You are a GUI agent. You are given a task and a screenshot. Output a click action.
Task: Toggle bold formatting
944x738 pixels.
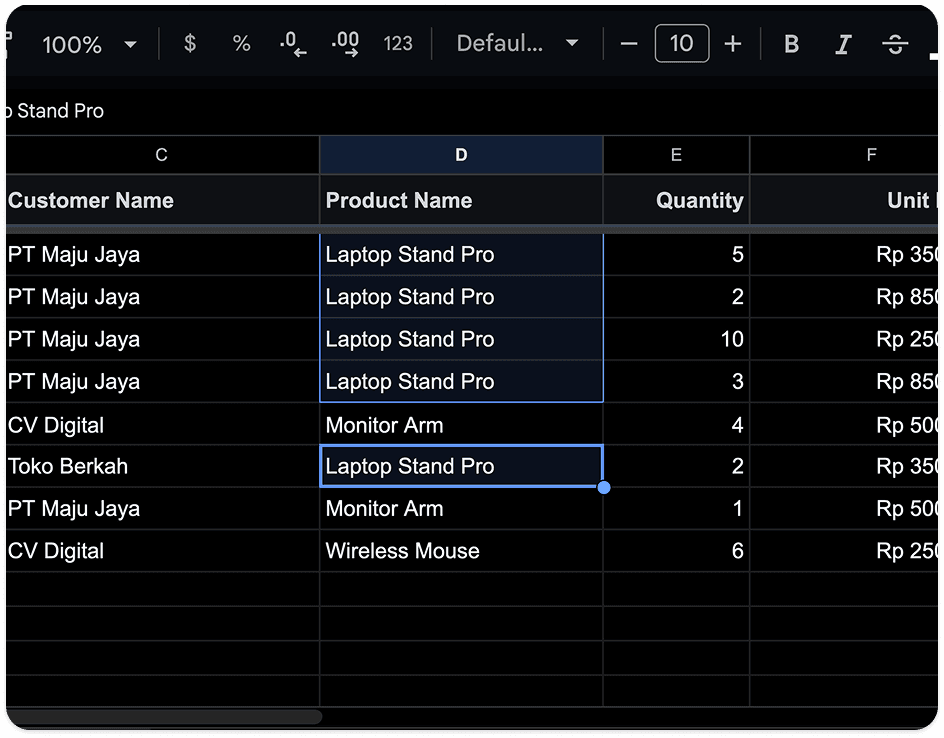click(x=792, y=43)
